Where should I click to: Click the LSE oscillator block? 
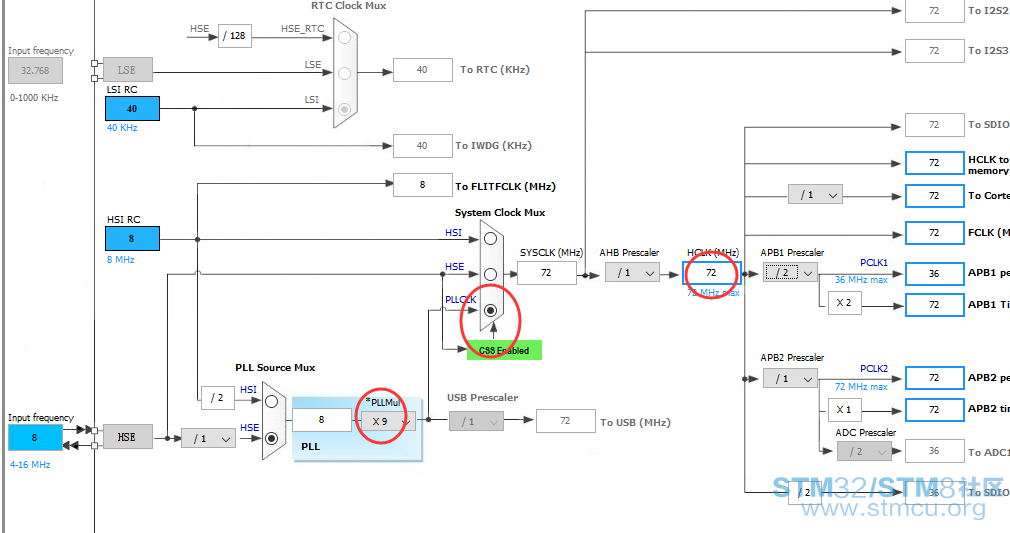tap(128, 70)
